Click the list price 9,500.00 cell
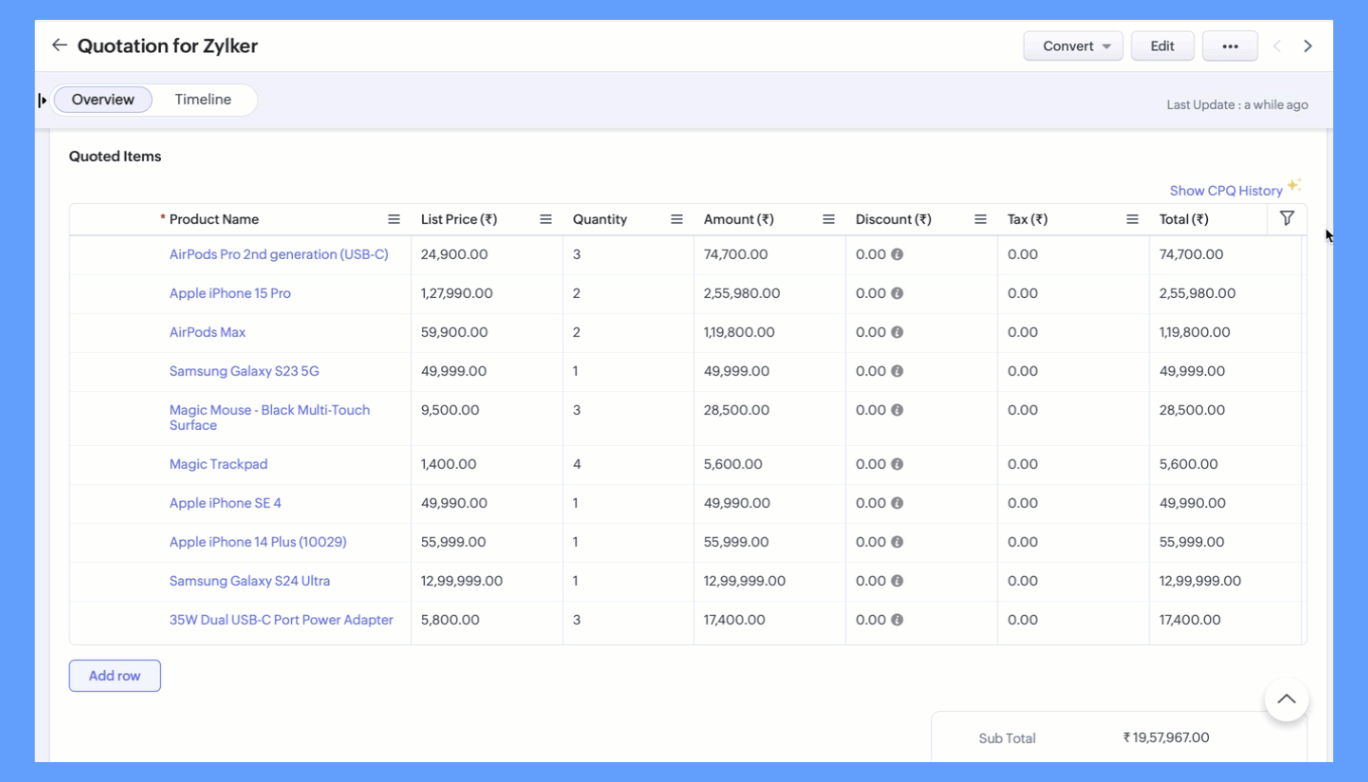The image size is (1368, 782). 450,410
